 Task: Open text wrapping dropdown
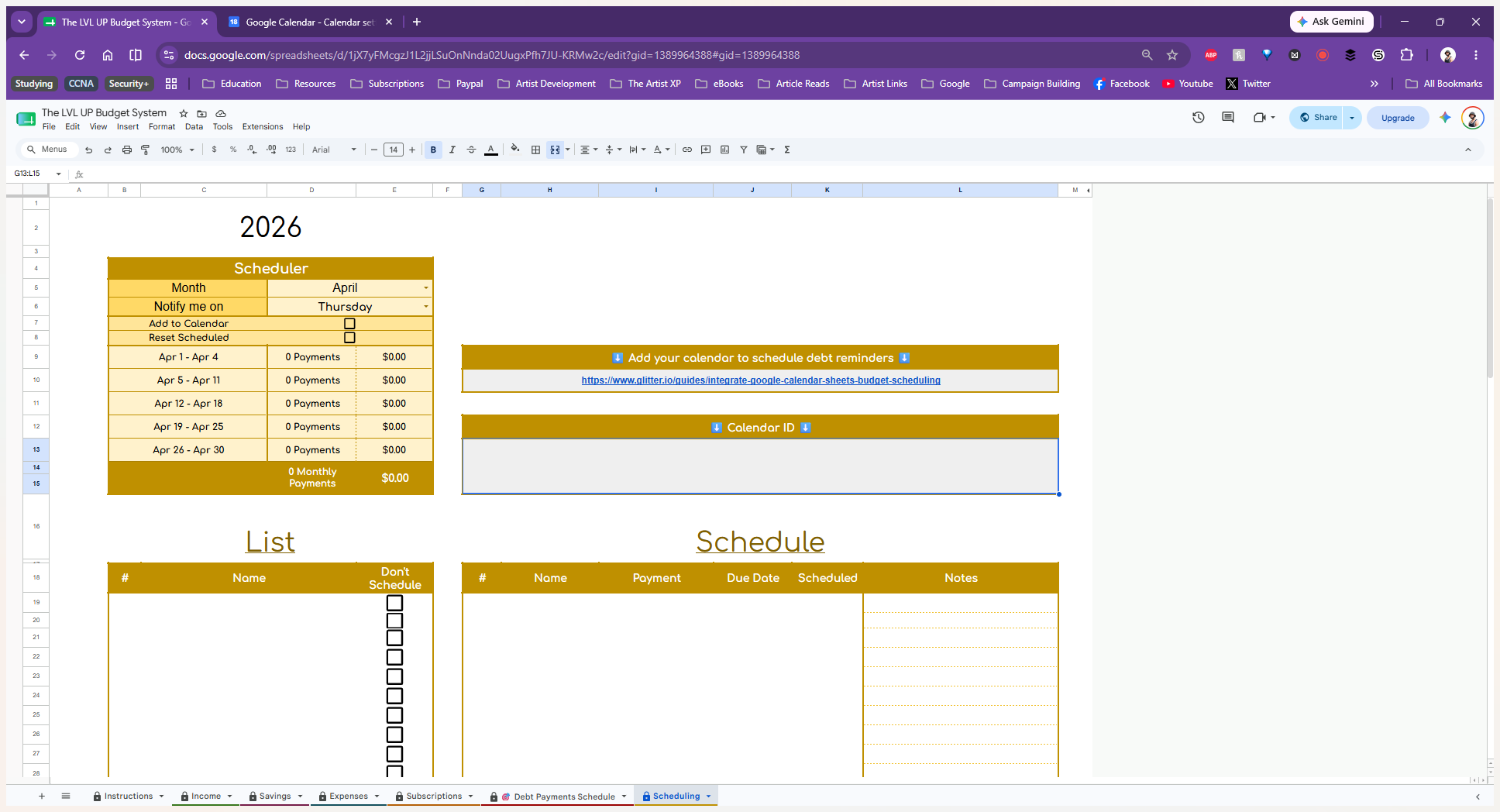pos(637,150)
